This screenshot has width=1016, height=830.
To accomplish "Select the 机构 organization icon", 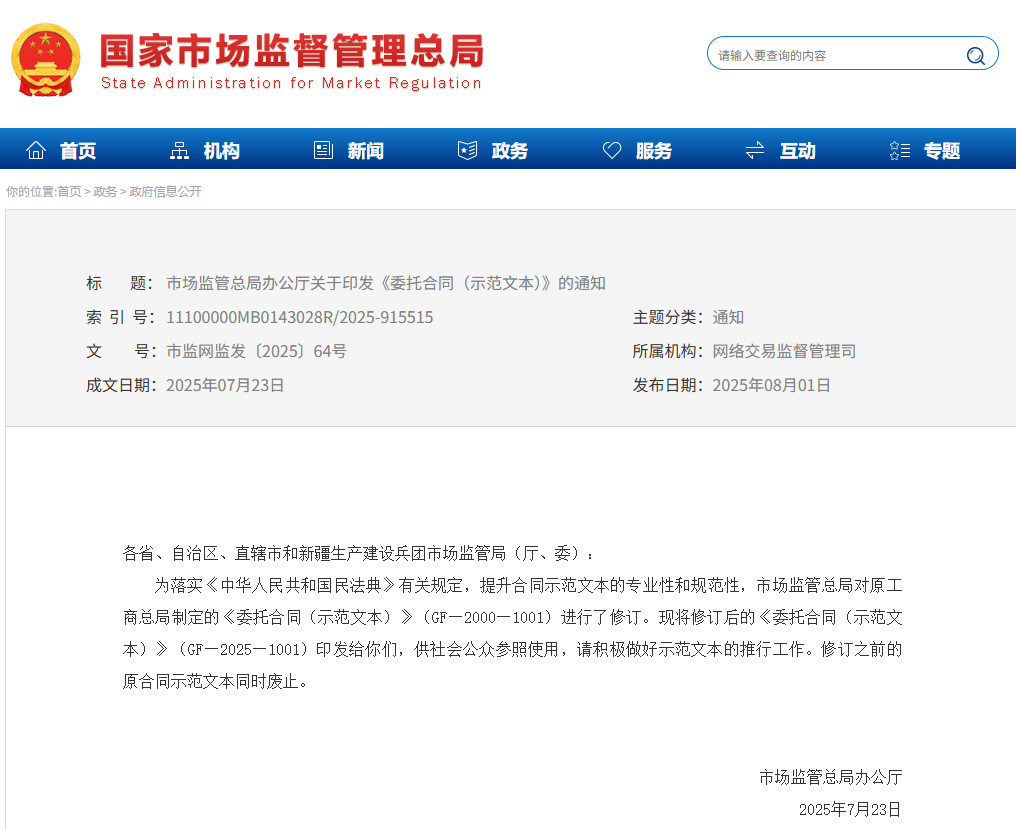I will [180, 149].
